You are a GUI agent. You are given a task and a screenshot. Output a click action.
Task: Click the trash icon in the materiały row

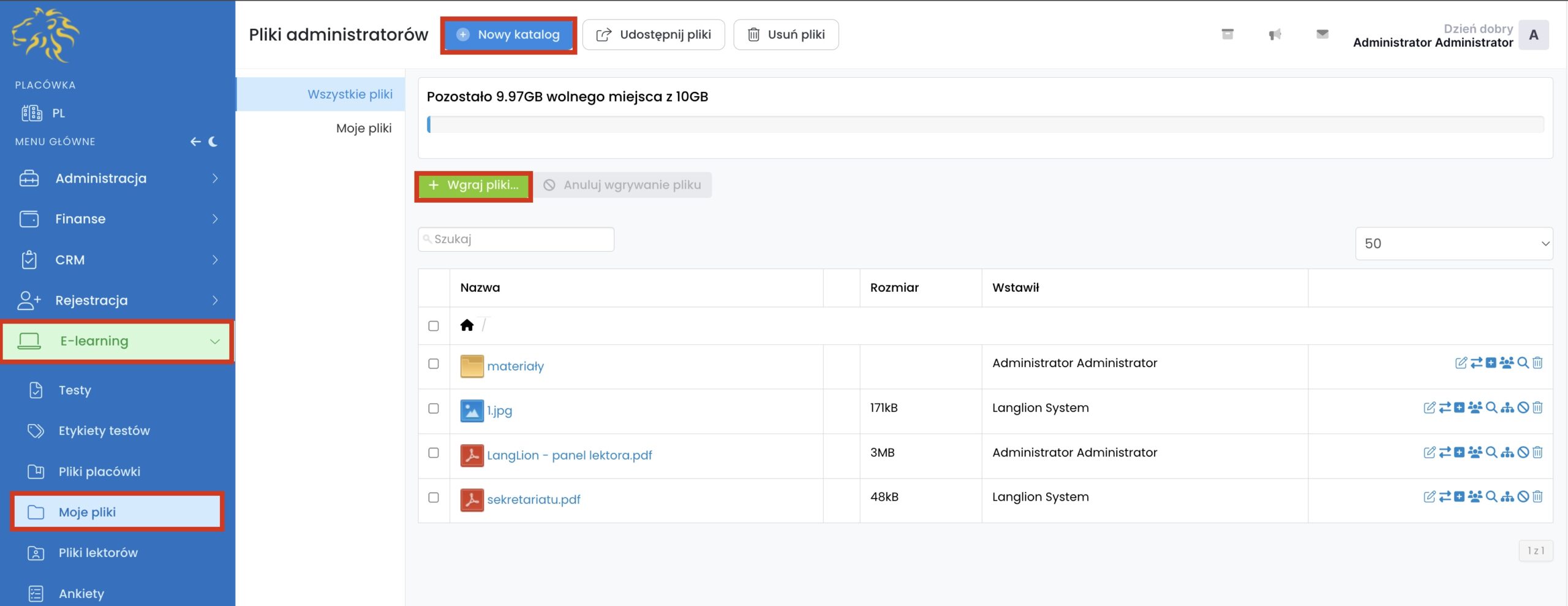click(1537, 363)
